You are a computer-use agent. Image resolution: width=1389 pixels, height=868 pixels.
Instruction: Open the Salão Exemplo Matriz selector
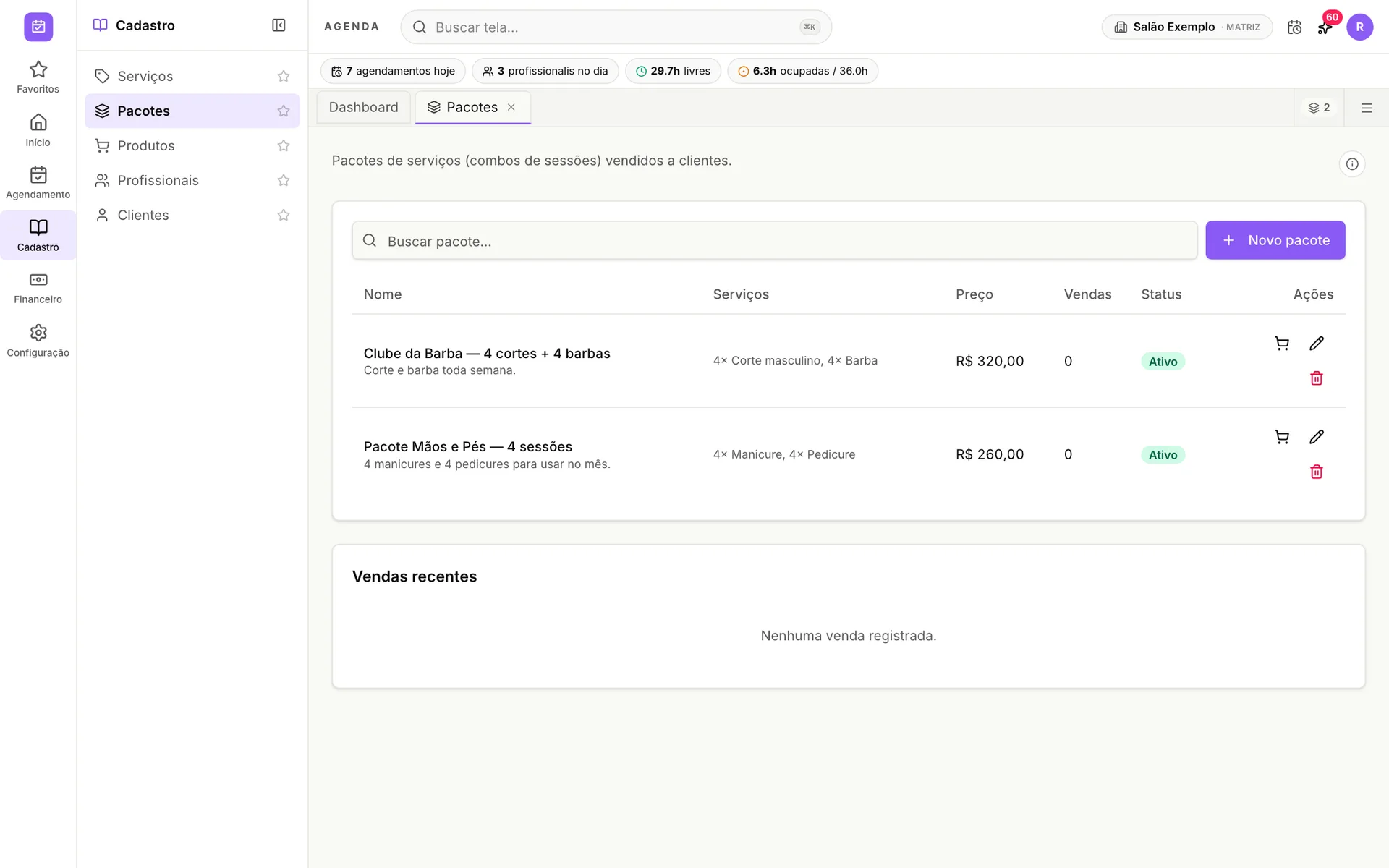pyautogui.click(x=1187, y=27)
